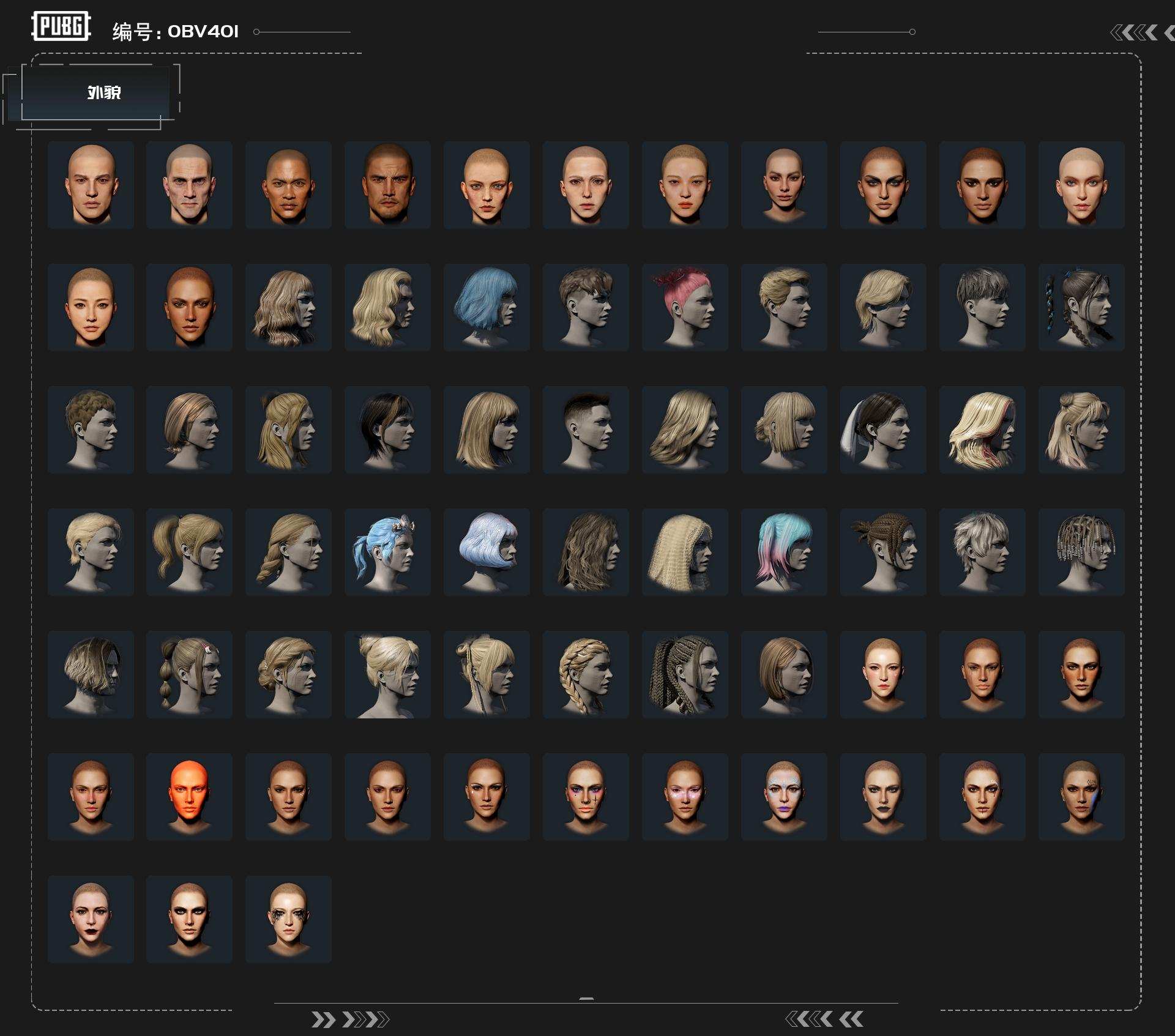Select the blue bob hairstyle with bangs

487,307
